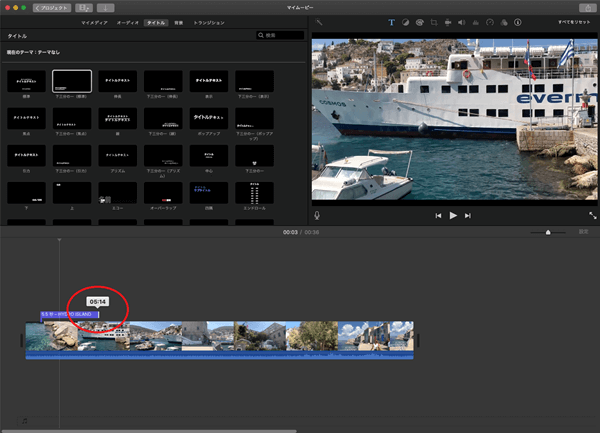Switch to the トランジション tab

[x=209, y=21]
